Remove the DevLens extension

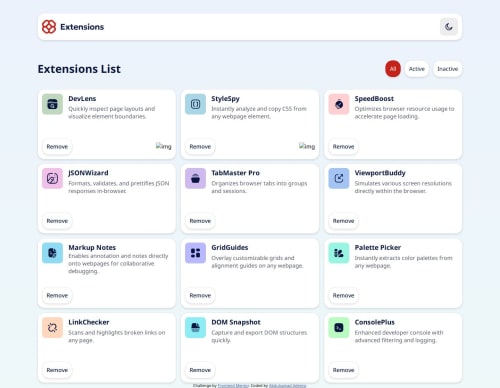[x=57, y=147]
